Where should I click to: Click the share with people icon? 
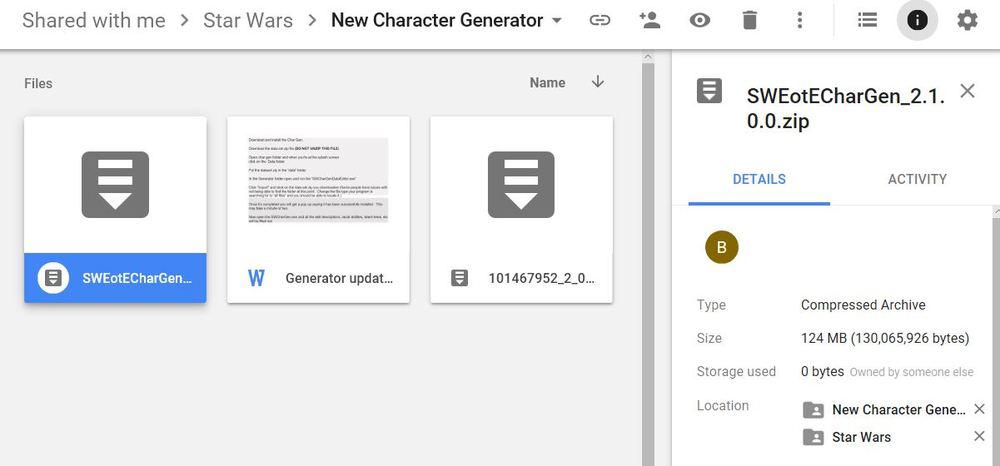(650, 21)
